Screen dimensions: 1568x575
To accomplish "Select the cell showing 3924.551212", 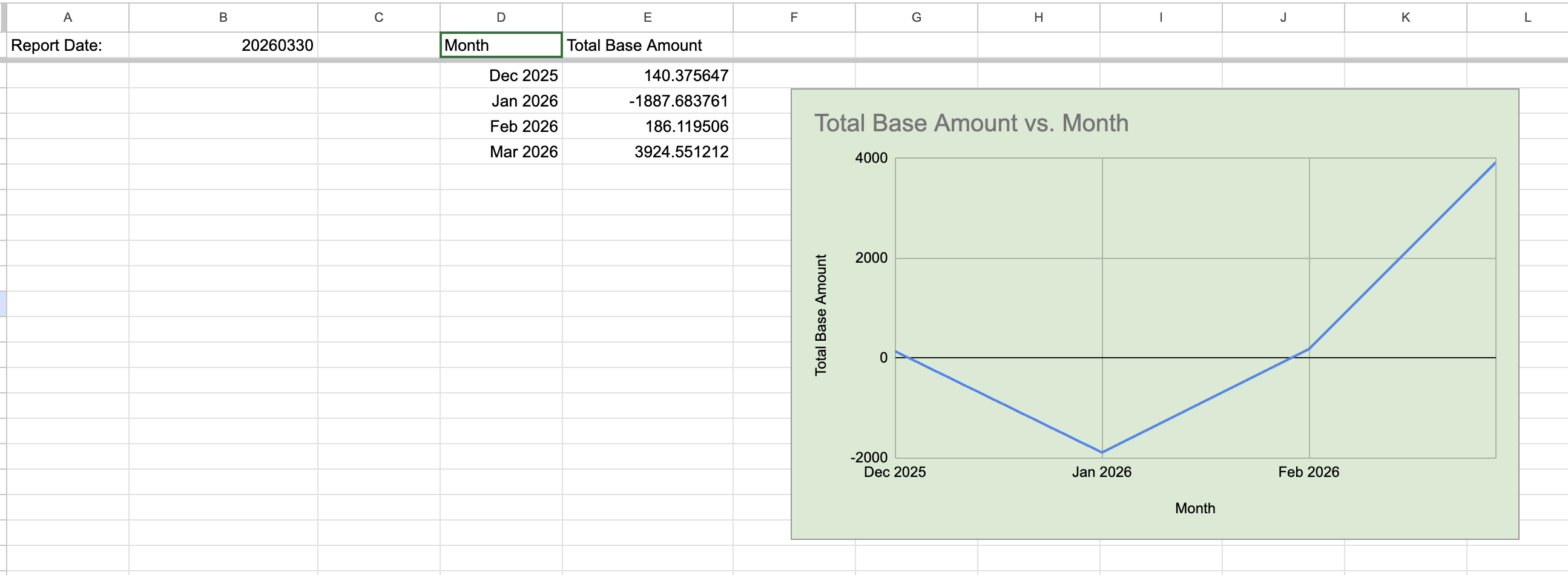I will [x=647, y=151].
